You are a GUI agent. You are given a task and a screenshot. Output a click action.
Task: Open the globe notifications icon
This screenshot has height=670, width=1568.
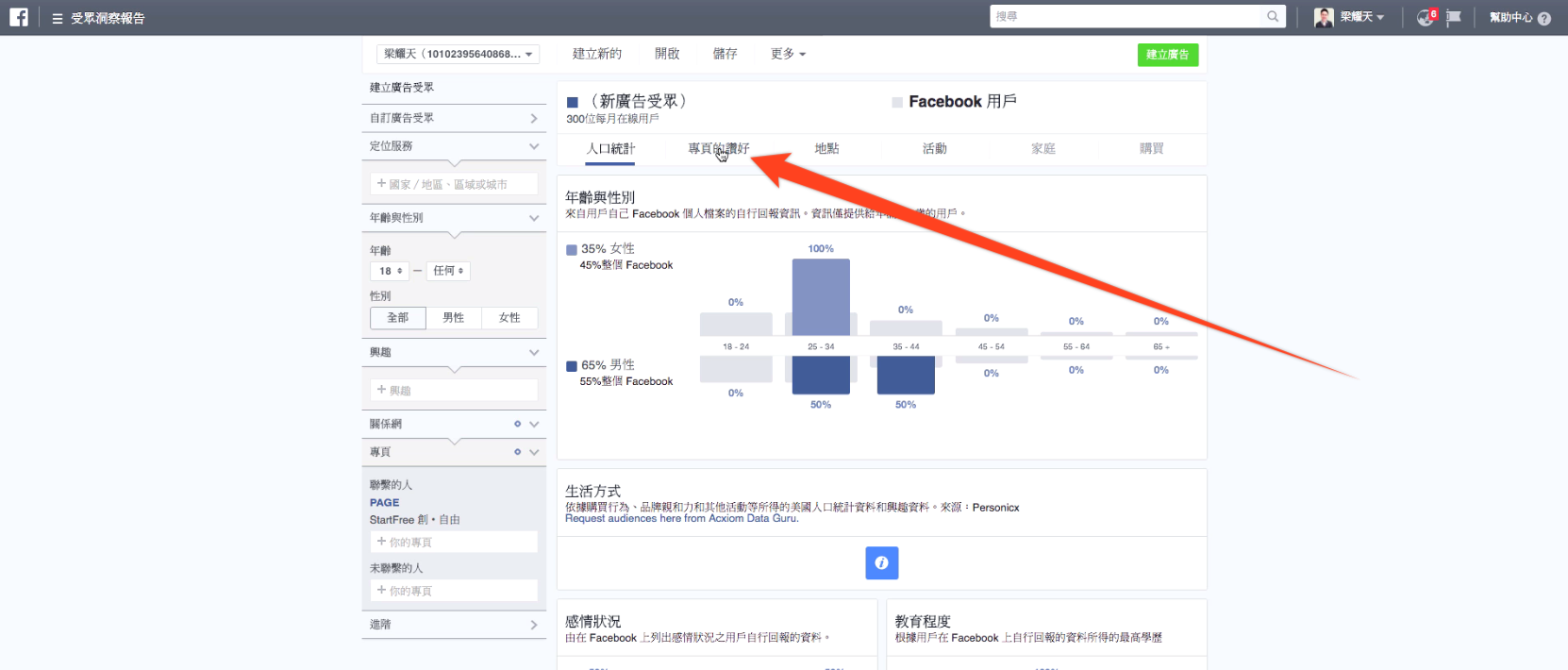point(1426,18)
